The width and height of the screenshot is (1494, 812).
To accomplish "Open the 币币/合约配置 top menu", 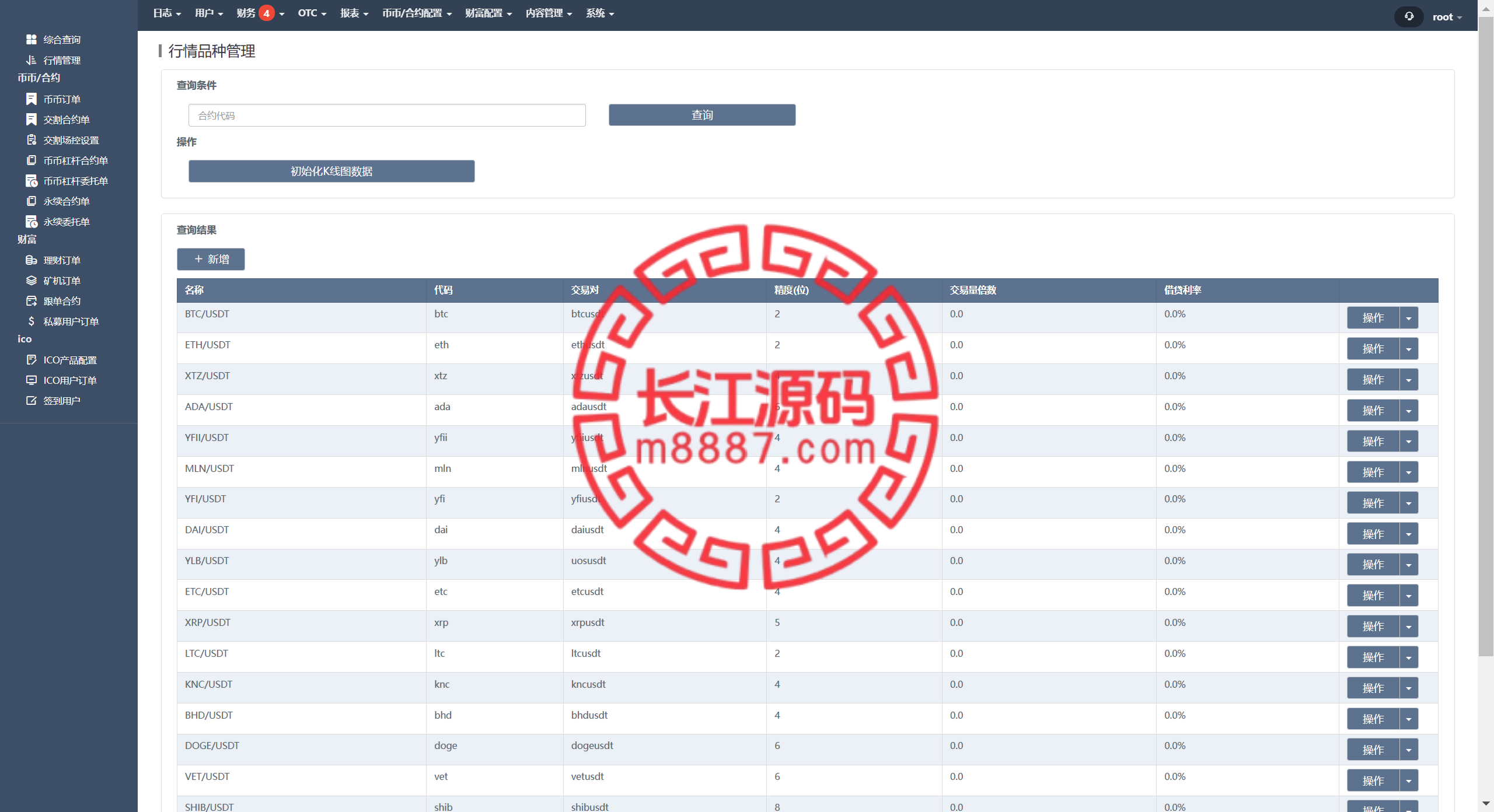I will pos(417,13).
